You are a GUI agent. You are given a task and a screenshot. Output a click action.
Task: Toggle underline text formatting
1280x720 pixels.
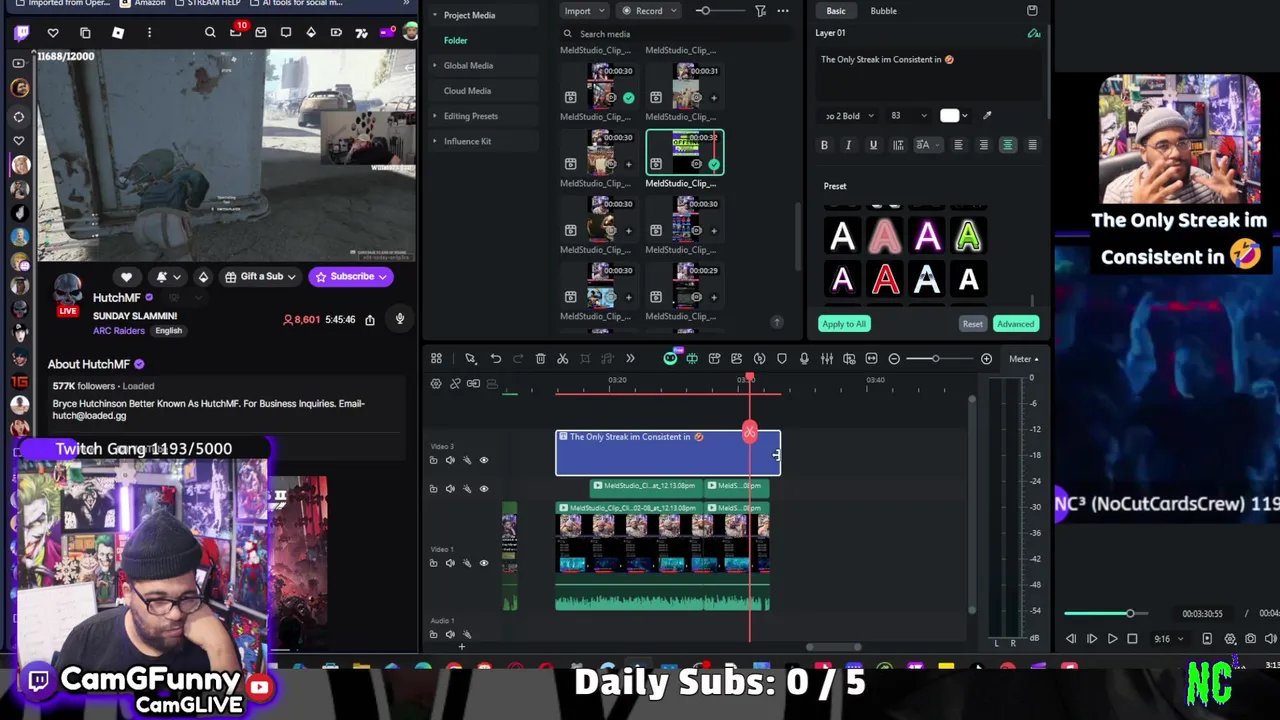[x=873, y=145]
